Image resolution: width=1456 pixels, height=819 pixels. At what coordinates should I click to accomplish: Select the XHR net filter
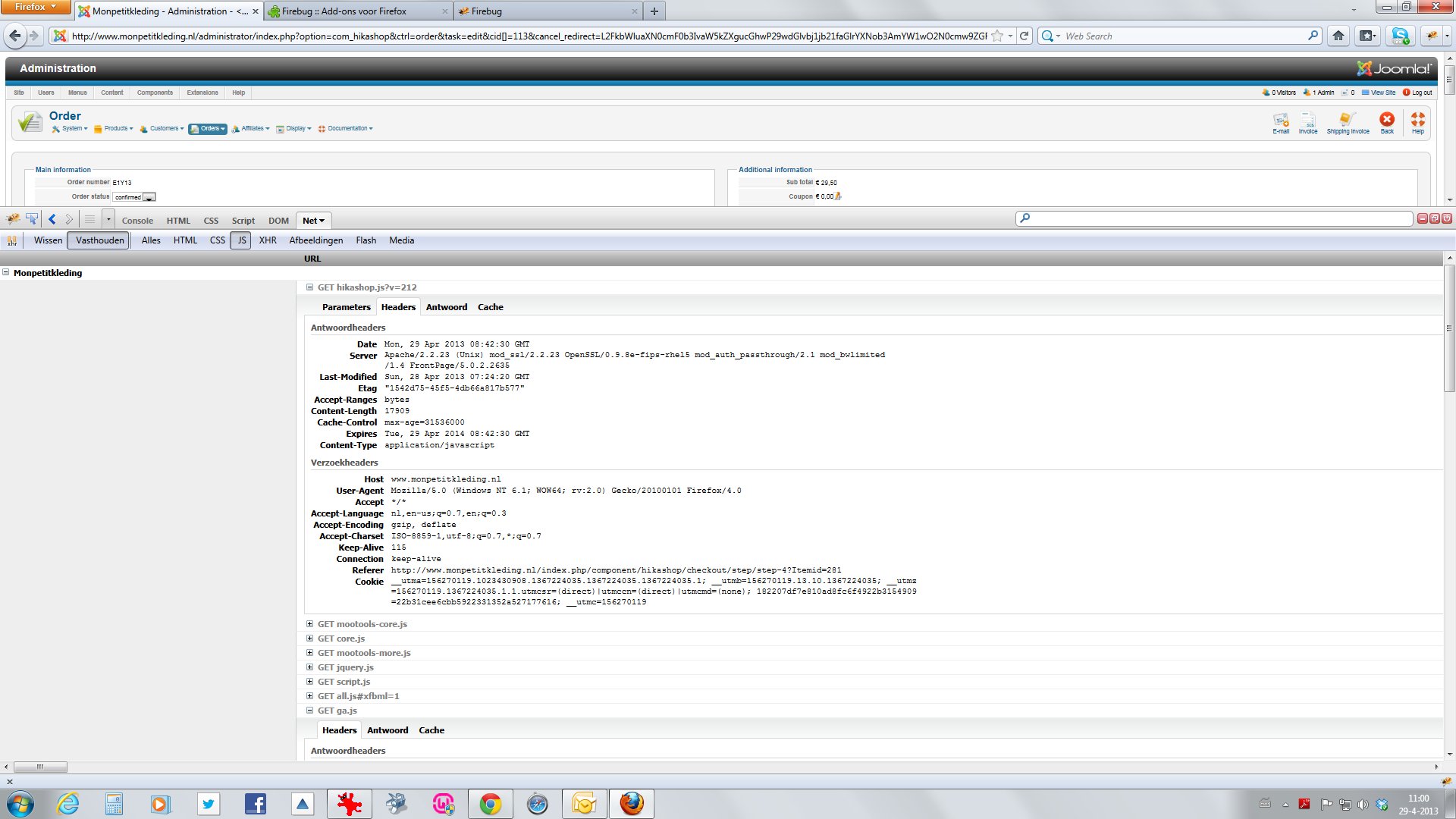[267, 240]
